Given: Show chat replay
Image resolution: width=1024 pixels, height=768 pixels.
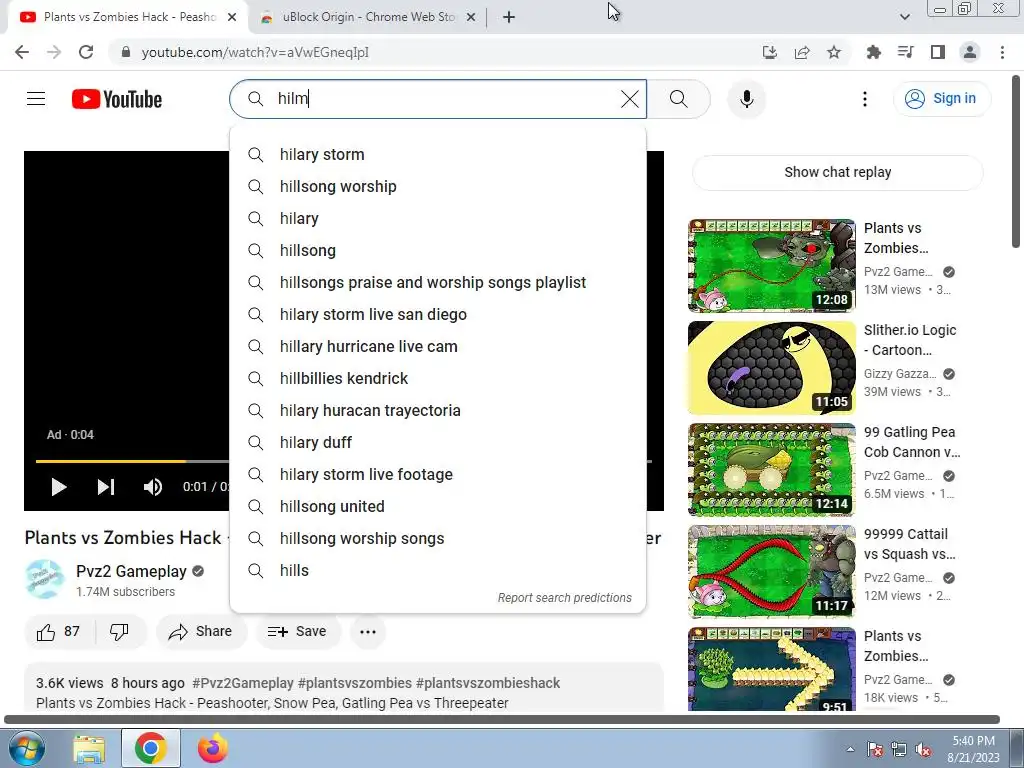Looking at the screenshot, I should (837, 172).
